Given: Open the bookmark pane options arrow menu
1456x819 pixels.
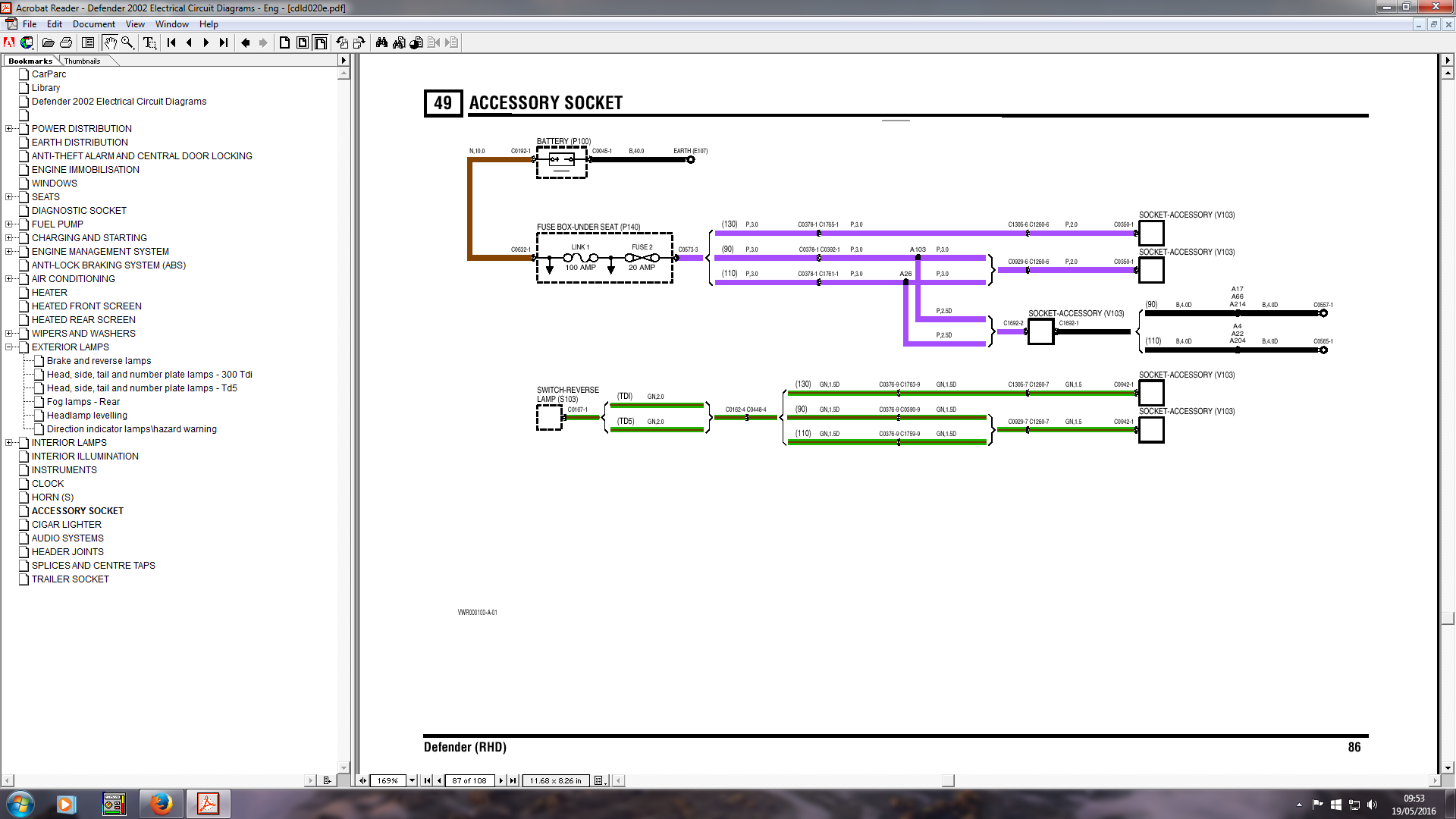Looking at the screenshot, I should [x=344, y=60].
